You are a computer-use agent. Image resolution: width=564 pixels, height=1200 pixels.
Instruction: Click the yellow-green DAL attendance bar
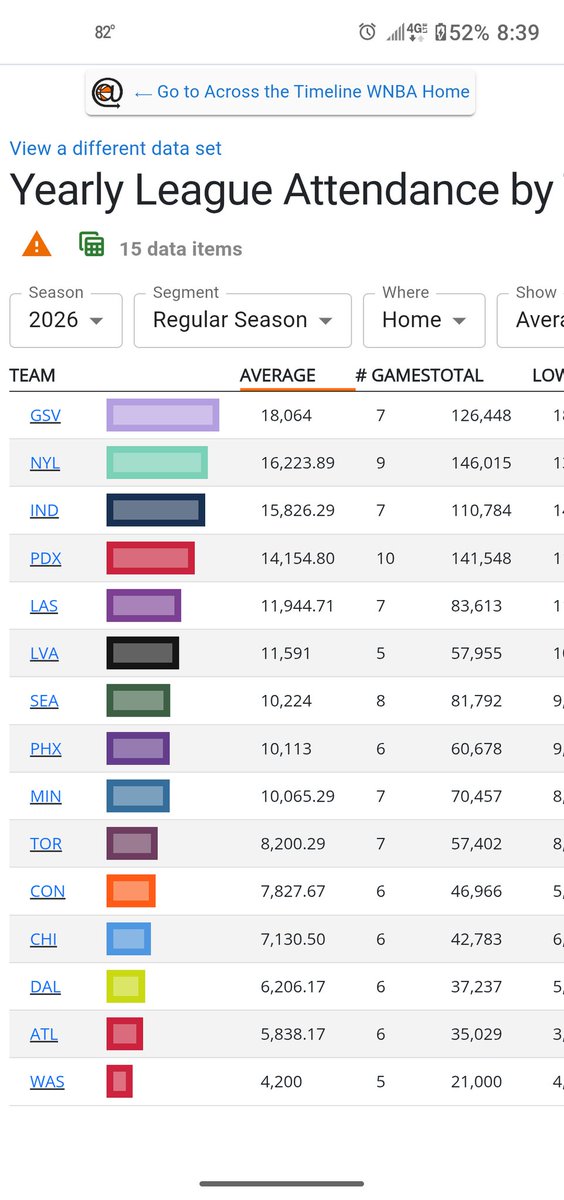click(x=126, y=986)
